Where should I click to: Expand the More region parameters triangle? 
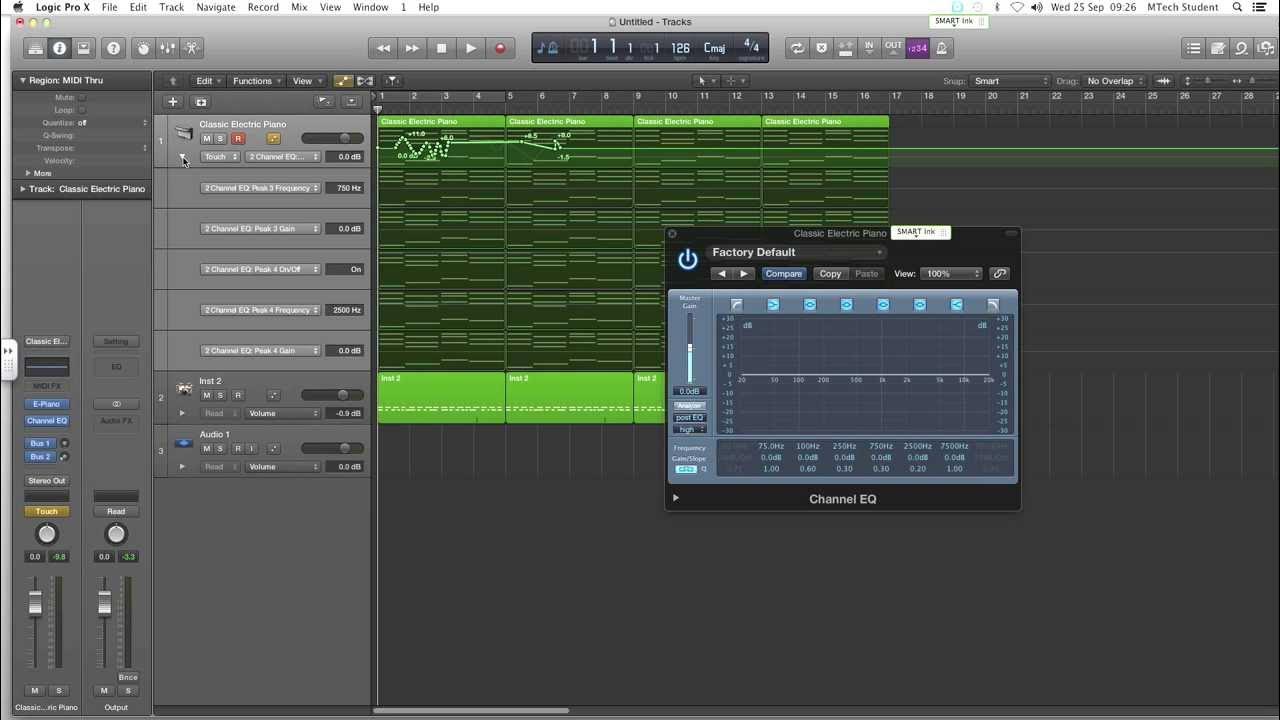coord(28,173)
